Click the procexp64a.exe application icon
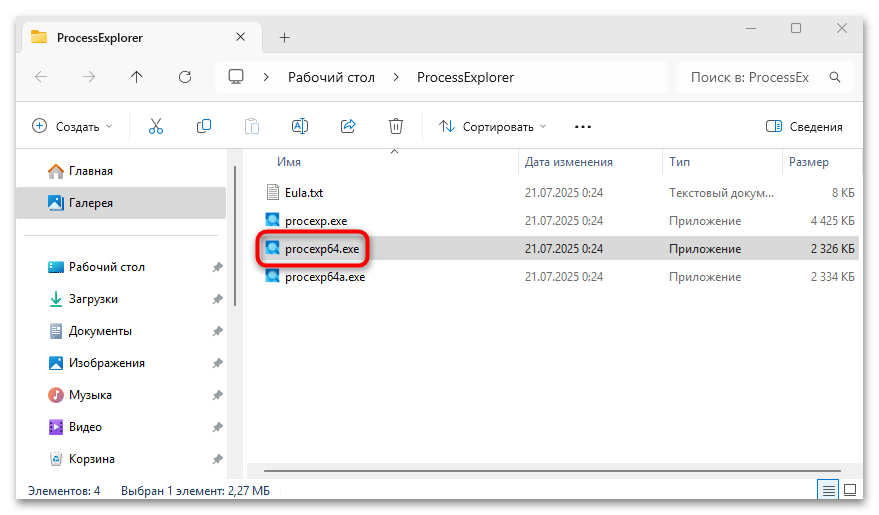 click(272, 276)
